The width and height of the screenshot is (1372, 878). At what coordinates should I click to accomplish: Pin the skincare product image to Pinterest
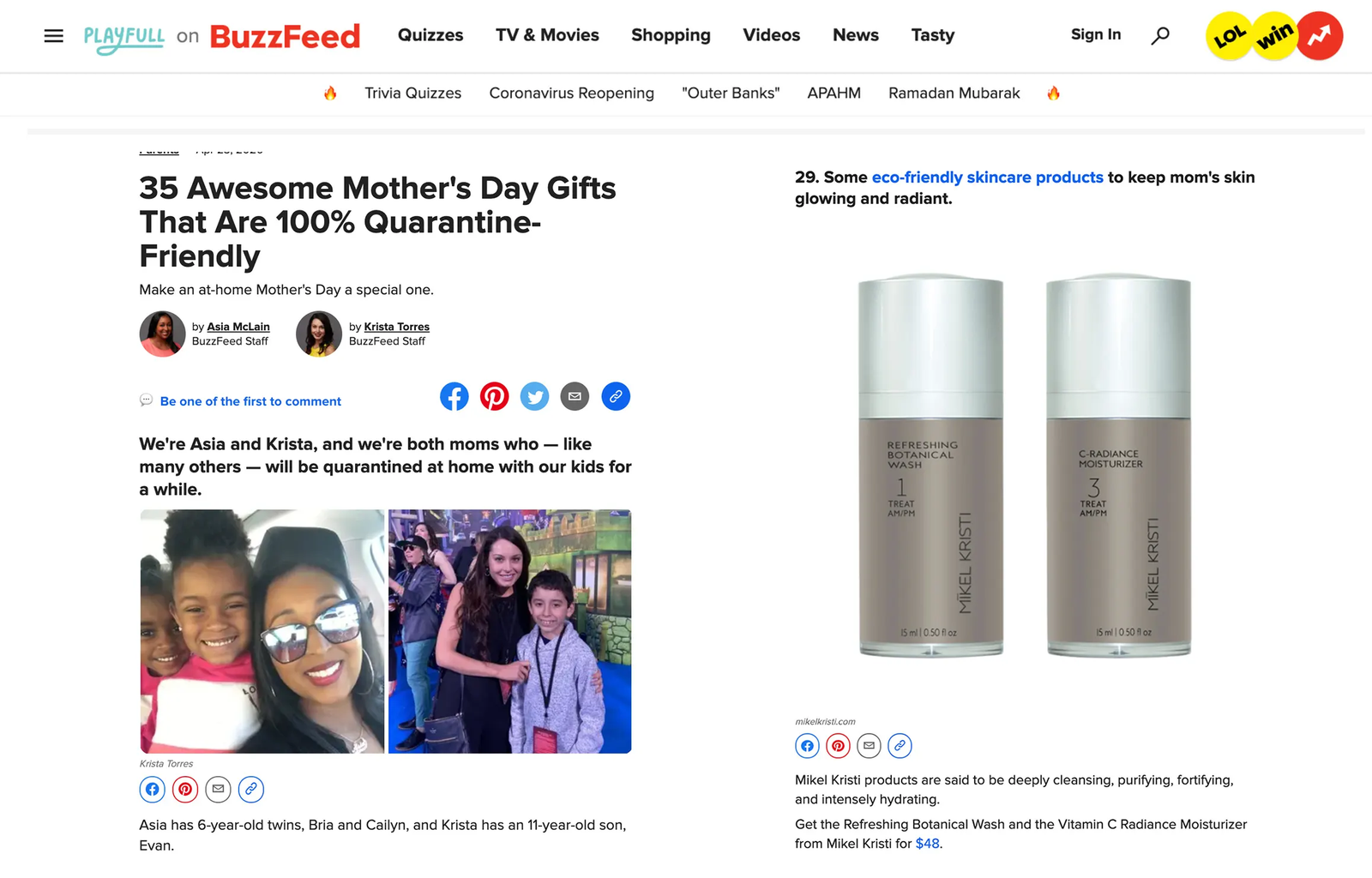(x=838, y=746)
